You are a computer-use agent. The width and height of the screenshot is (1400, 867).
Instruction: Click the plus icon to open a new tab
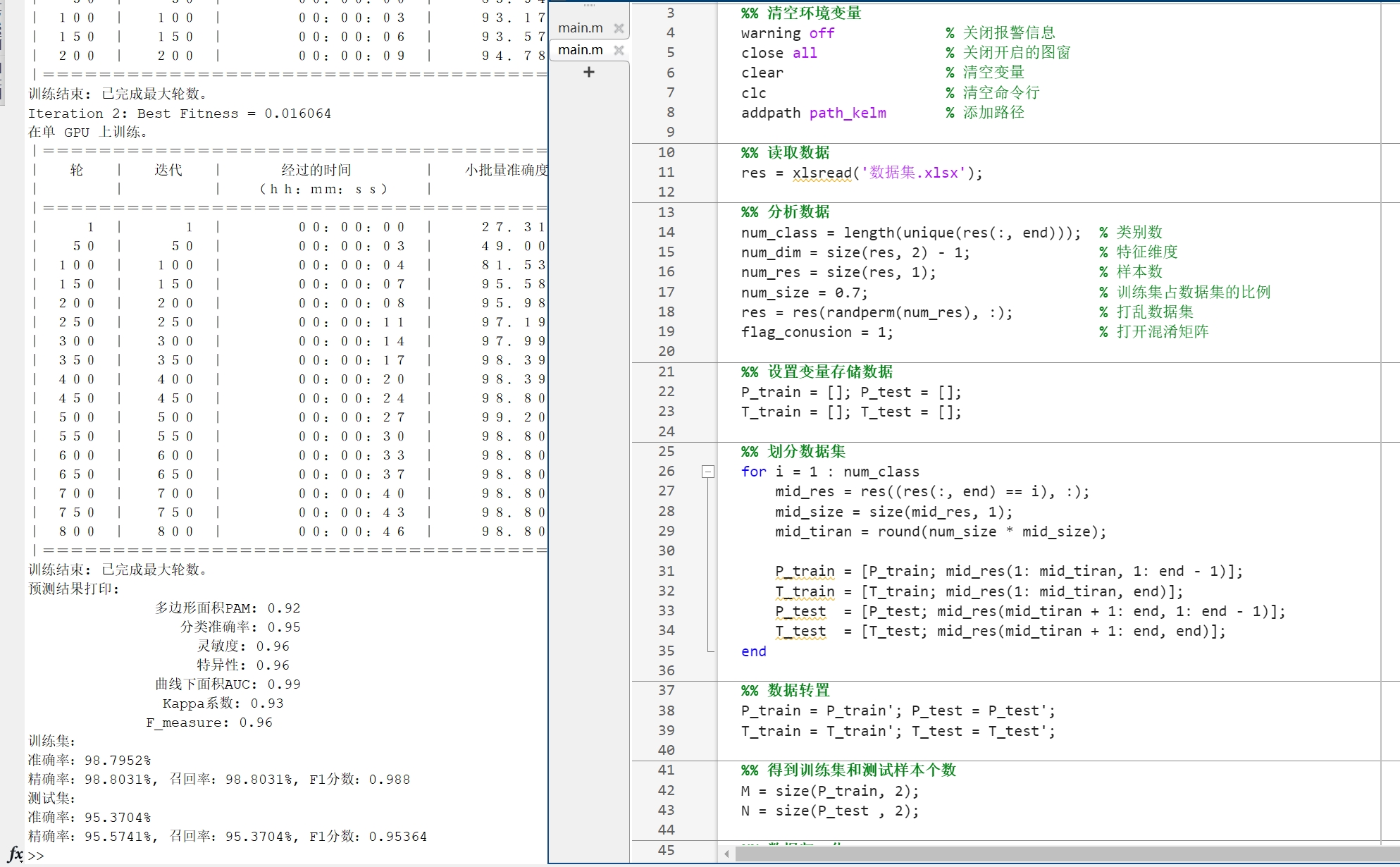[589, 71]
